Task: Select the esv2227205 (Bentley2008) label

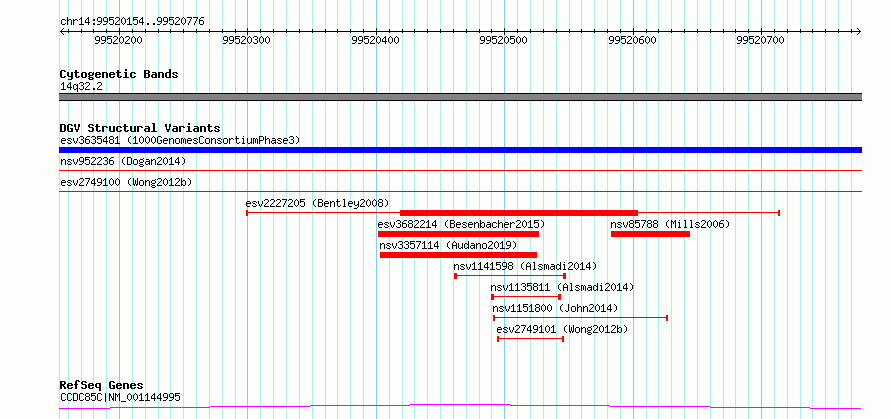Action: tap(317, 203)
